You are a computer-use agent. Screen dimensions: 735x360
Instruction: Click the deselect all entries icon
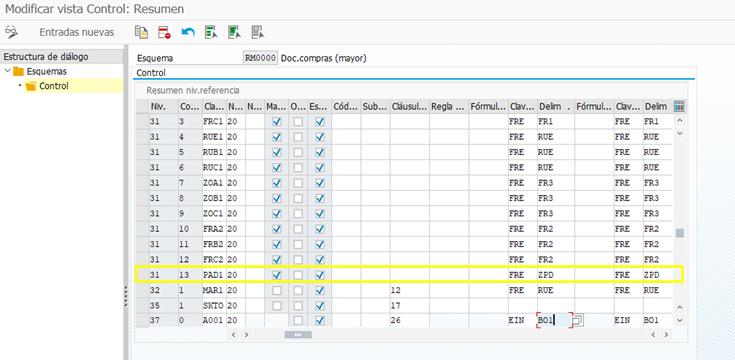tap(257, 32)
